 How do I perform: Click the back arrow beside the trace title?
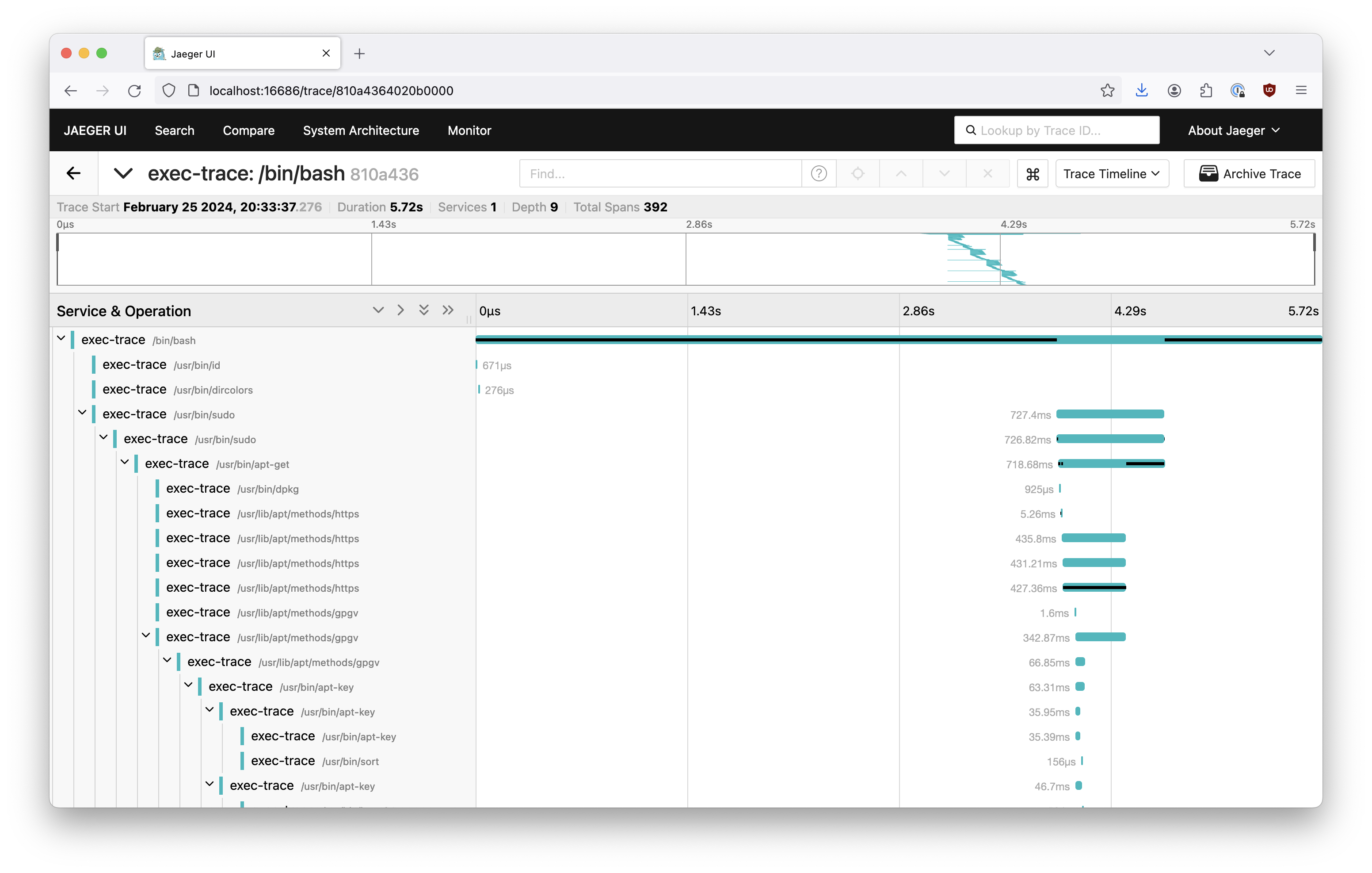point(73,173)
